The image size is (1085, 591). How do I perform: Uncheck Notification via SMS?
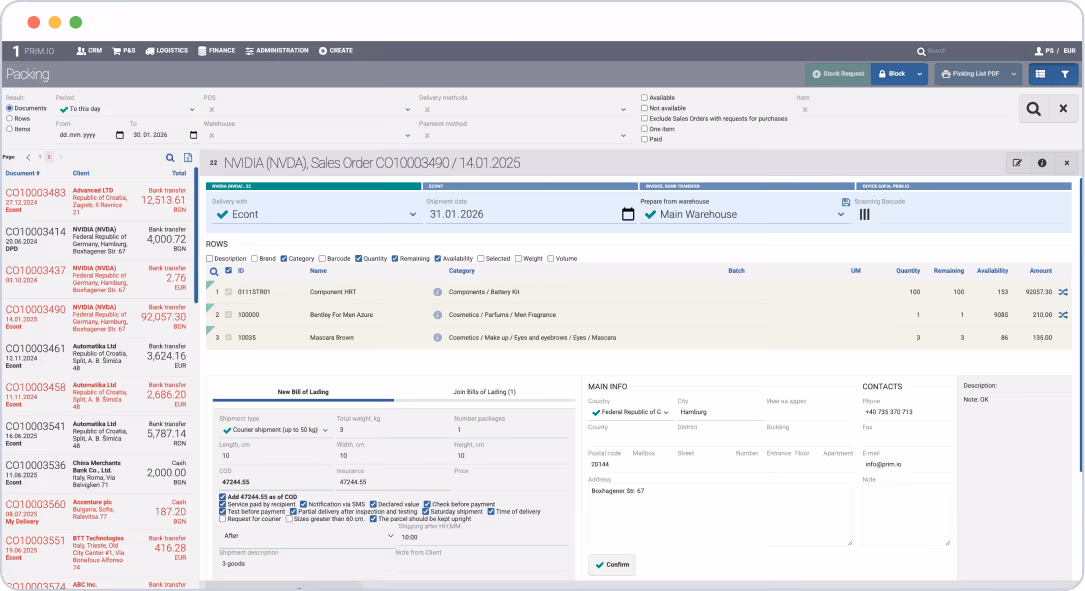tap(304, 504)
